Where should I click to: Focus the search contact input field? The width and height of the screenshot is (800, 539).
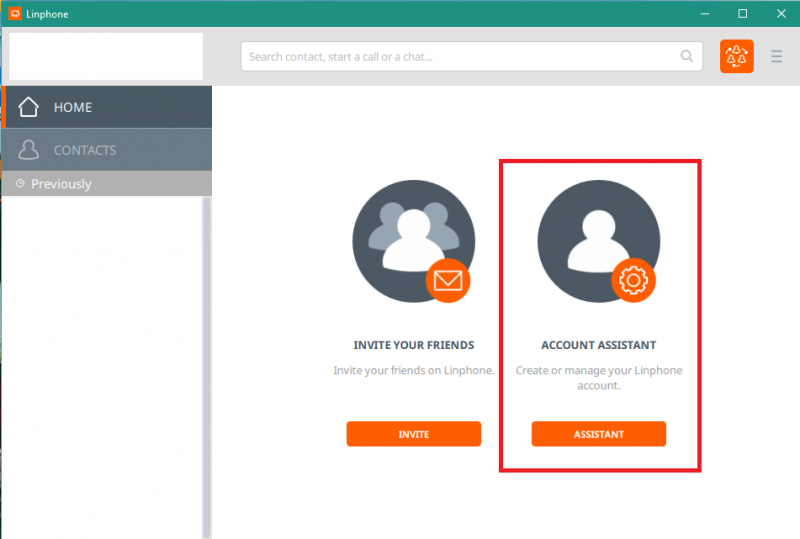pyautogui.click(x=471, y=56)
